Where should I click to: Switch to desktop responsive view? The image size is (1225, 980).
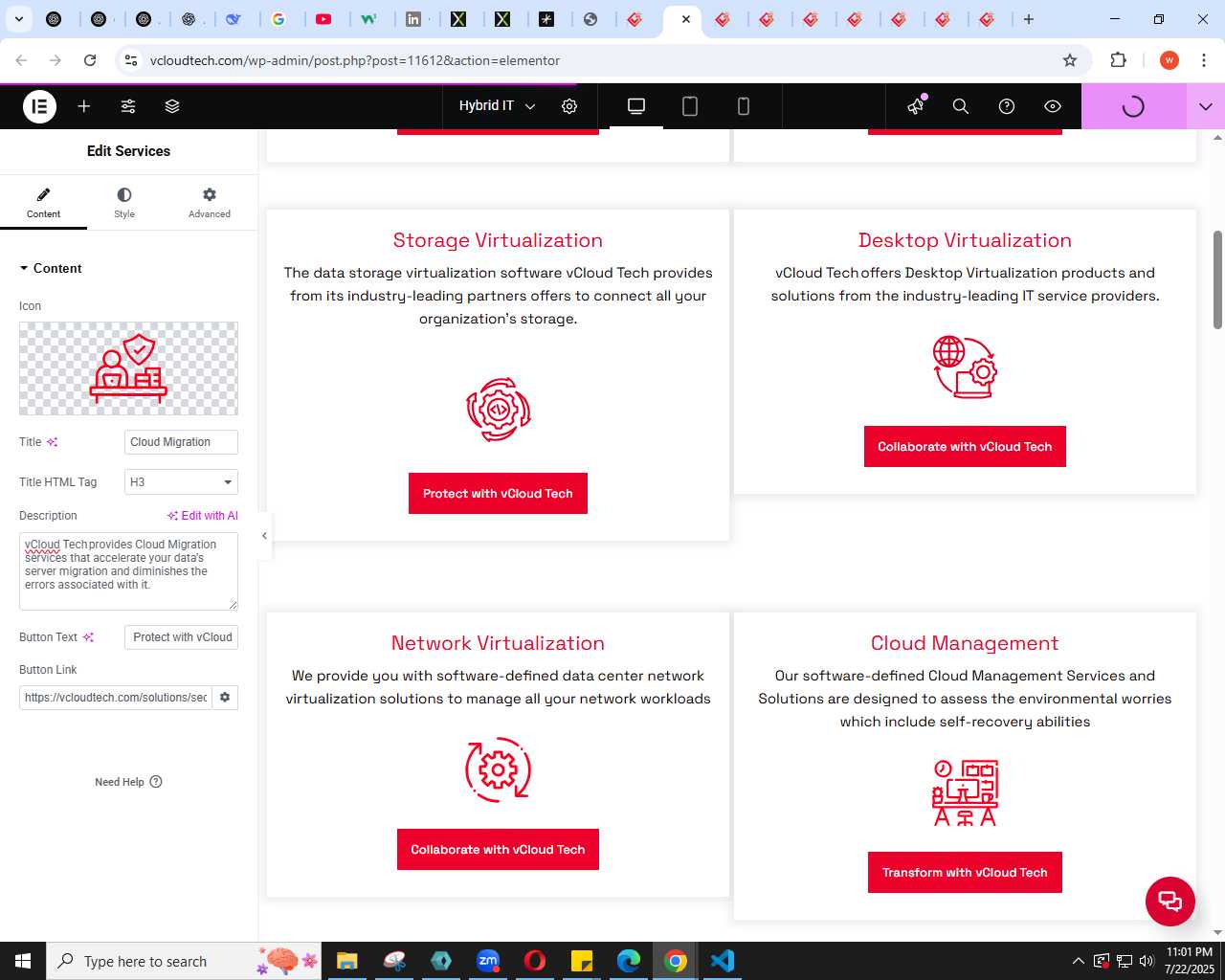pyautogui.click(x=636, y=106)
